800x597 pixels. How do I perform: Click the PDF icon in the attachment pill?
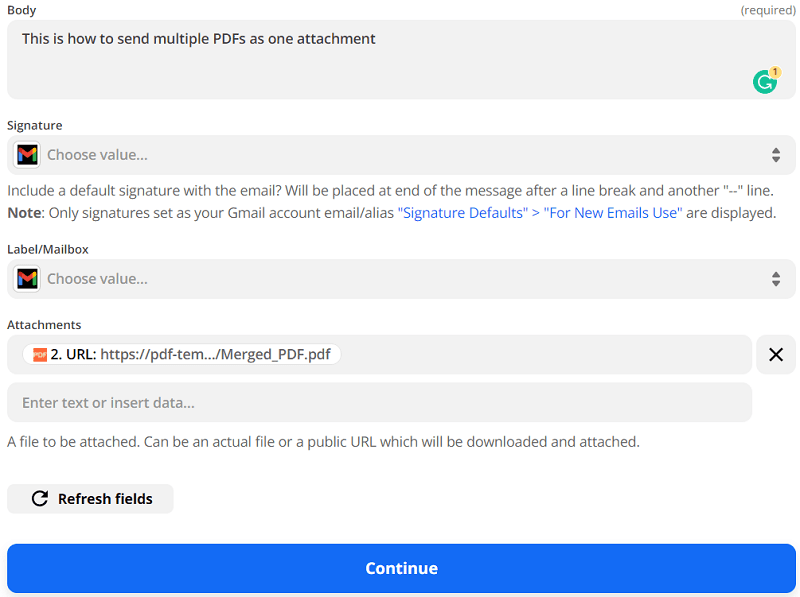[40, 355]
